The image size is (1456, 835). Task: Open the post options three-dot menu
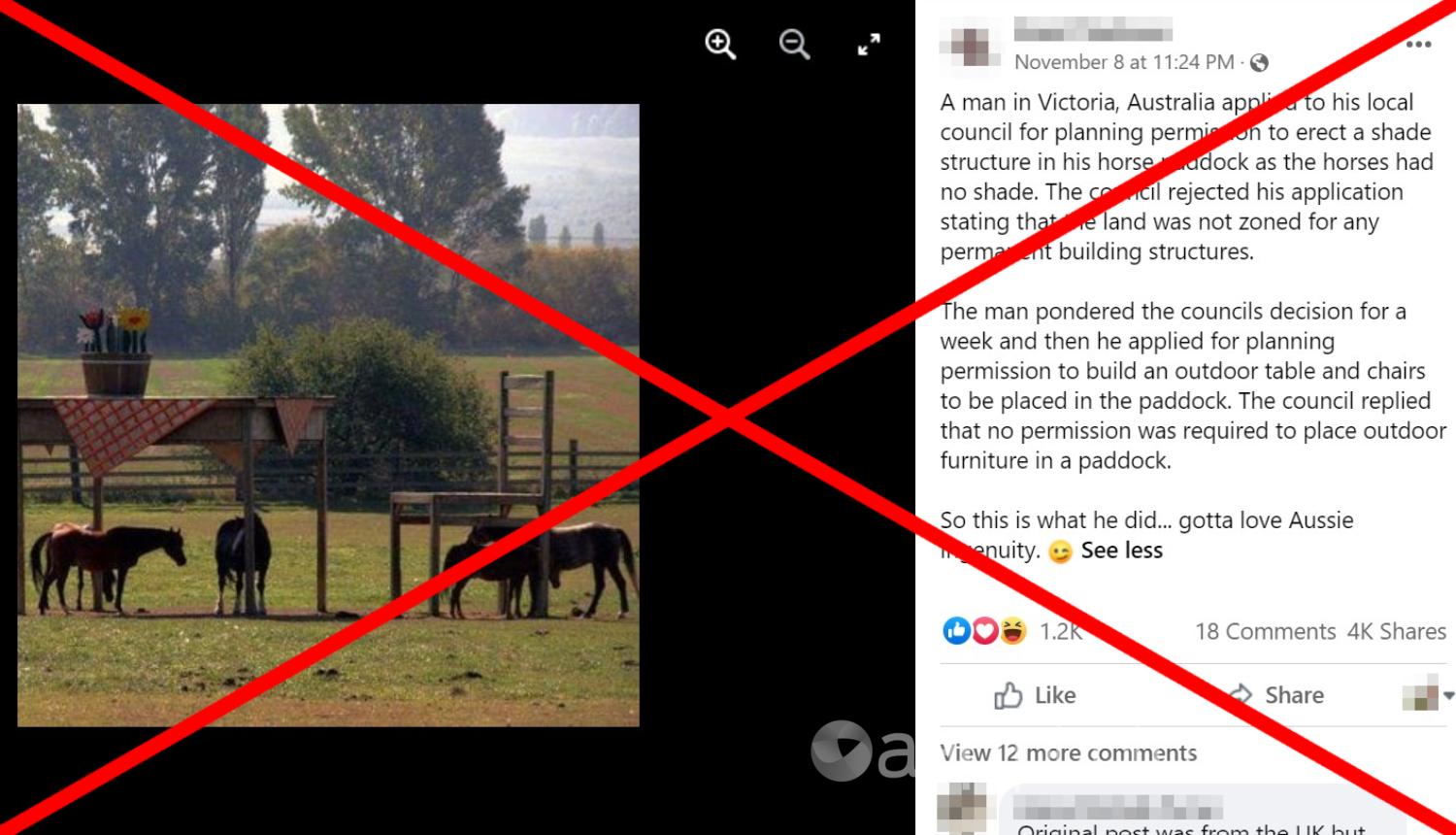pyautogui.click(x=1418, y=44)
